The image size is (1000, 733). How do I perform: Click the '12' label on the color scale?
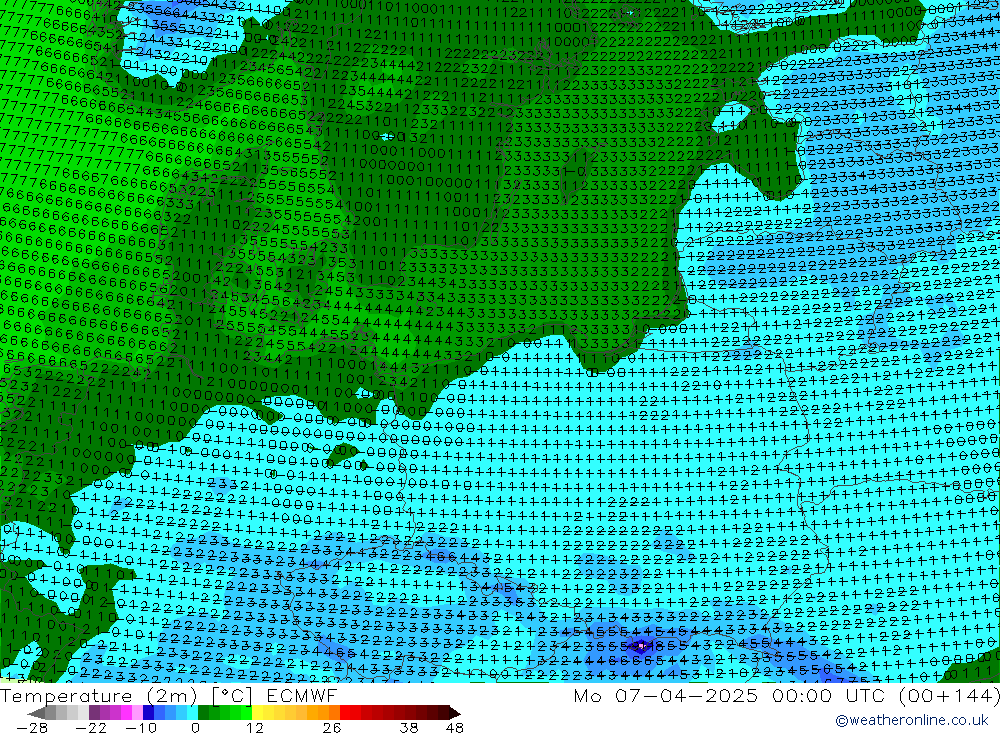[254, 727]
